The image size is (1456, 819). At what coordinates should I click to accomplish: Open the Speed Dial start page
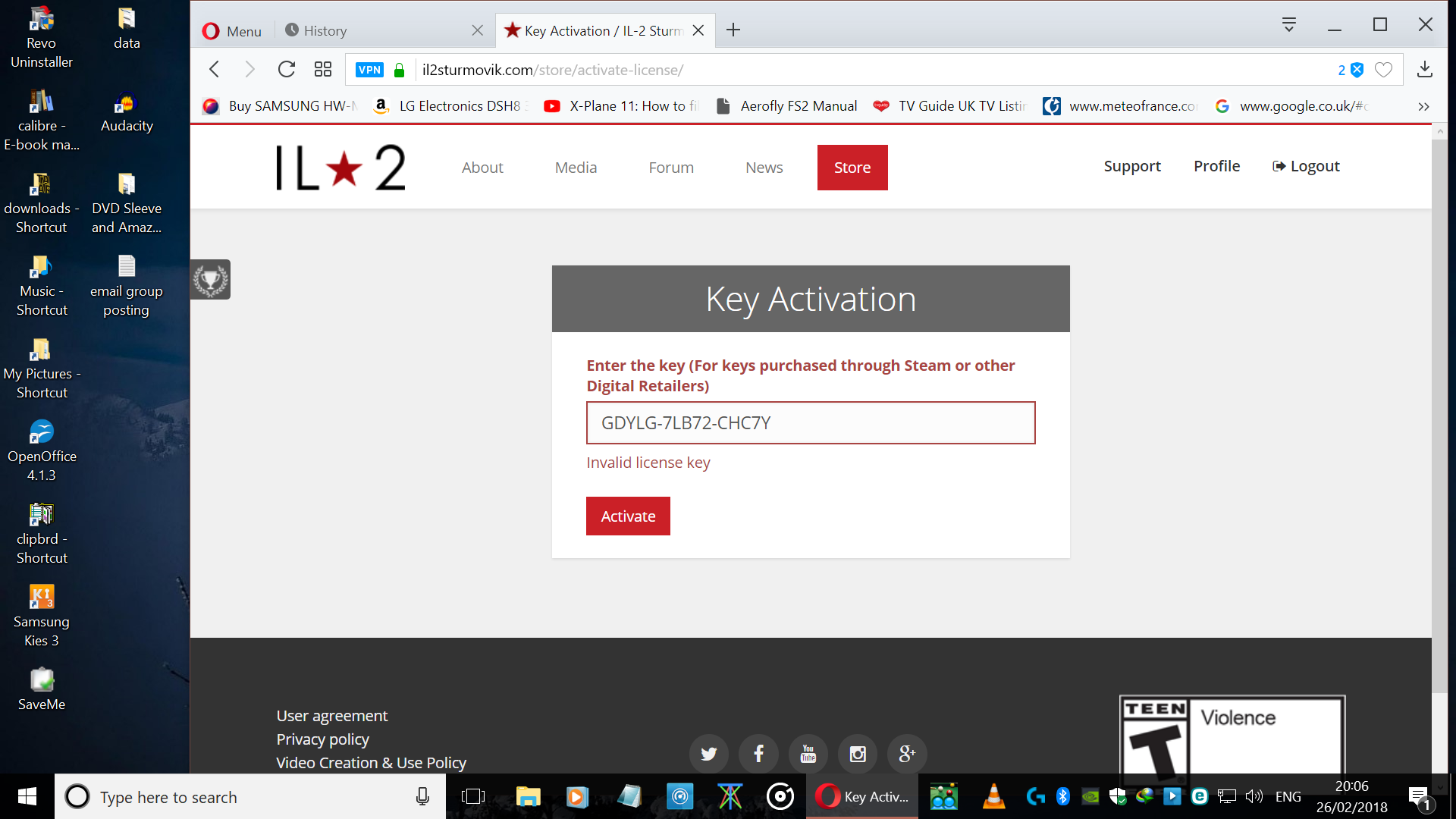(x=323, y=70)
